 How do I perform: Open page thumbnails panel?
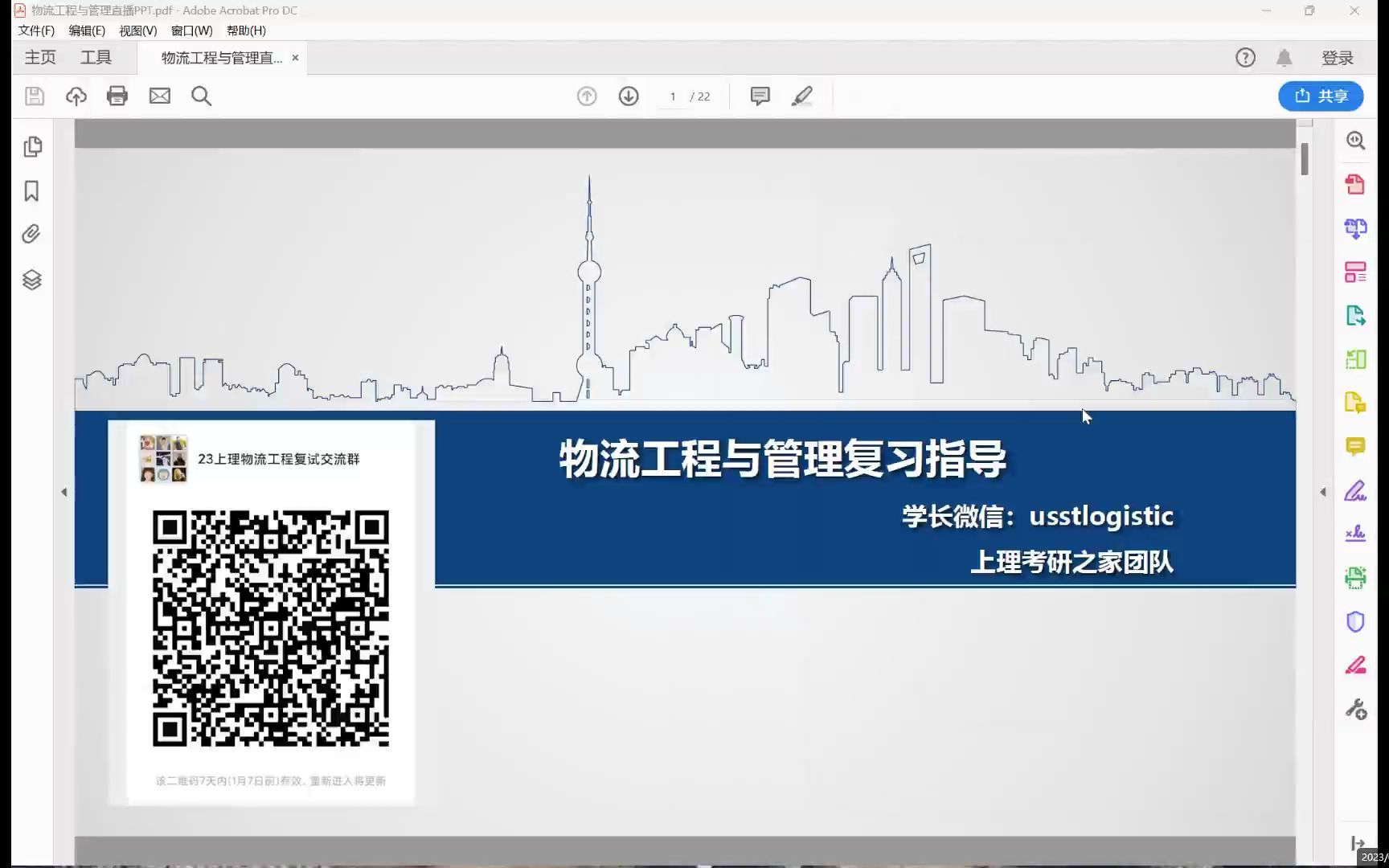click(x=32, y=147)
